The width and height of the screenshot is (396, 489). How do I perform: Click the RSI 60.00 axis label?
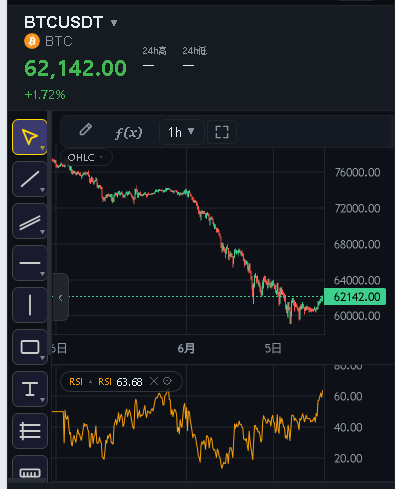click(x=348, y=397)
